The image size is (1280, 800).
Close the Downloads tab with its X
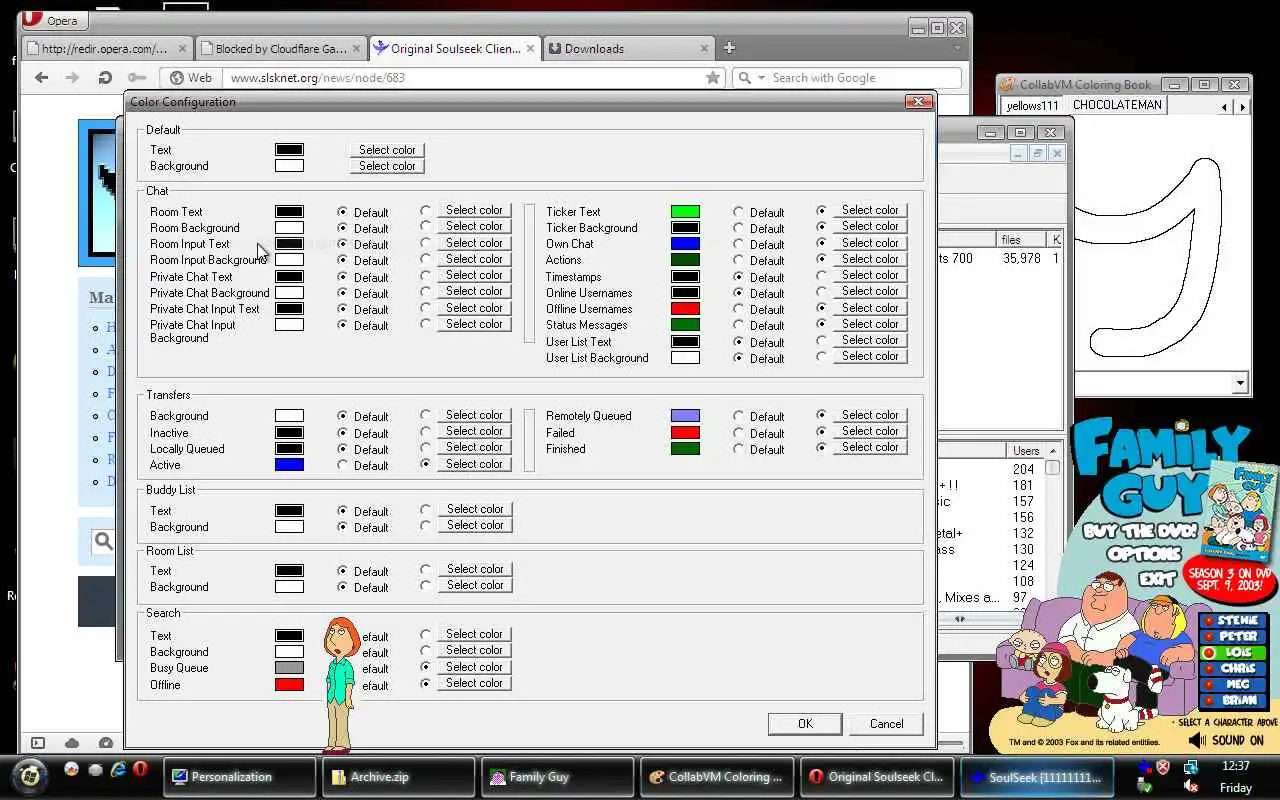click(x=704, y=48)
